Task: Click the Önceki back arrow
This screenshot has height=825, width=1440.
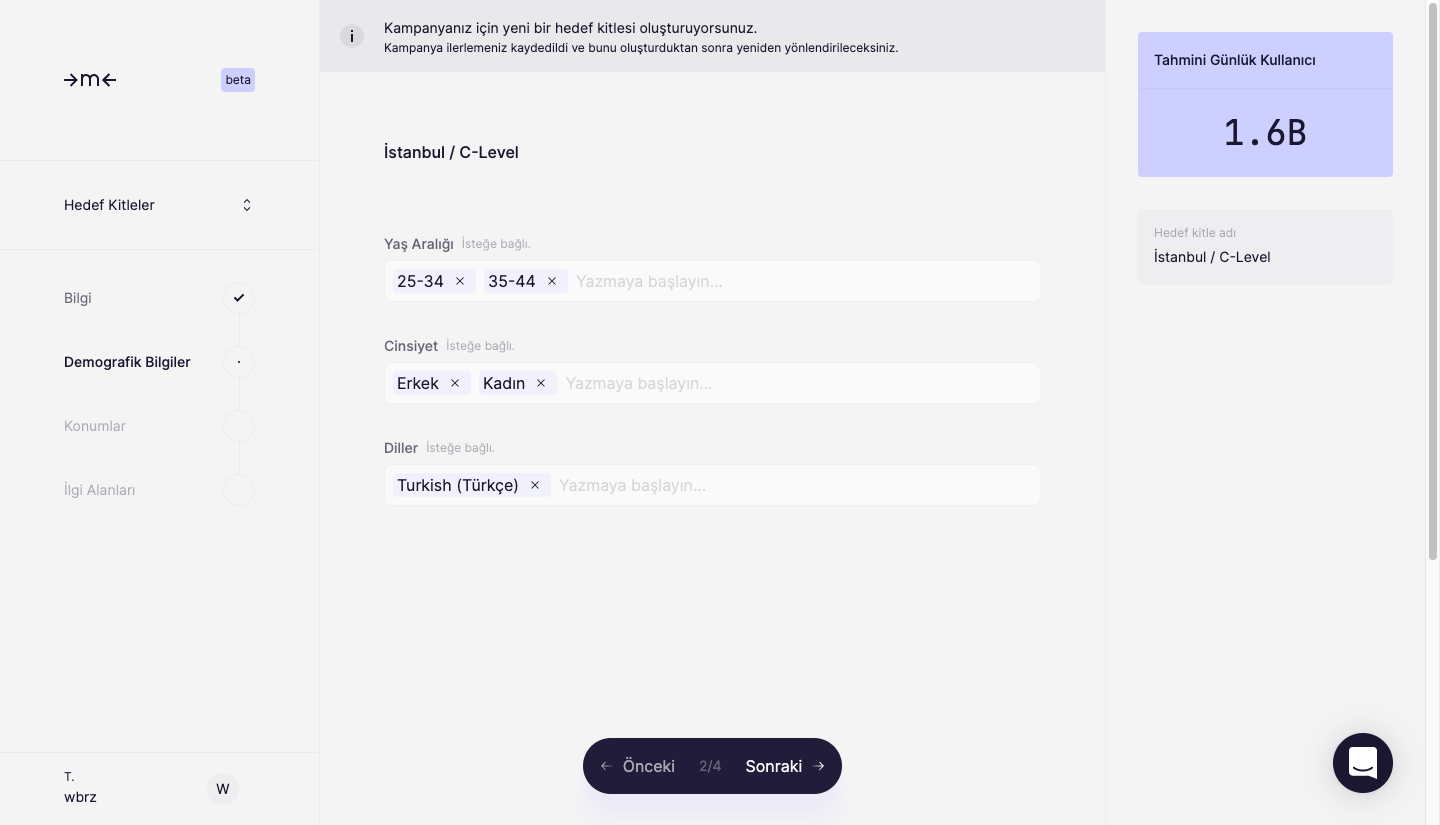Action: [606, 766]
